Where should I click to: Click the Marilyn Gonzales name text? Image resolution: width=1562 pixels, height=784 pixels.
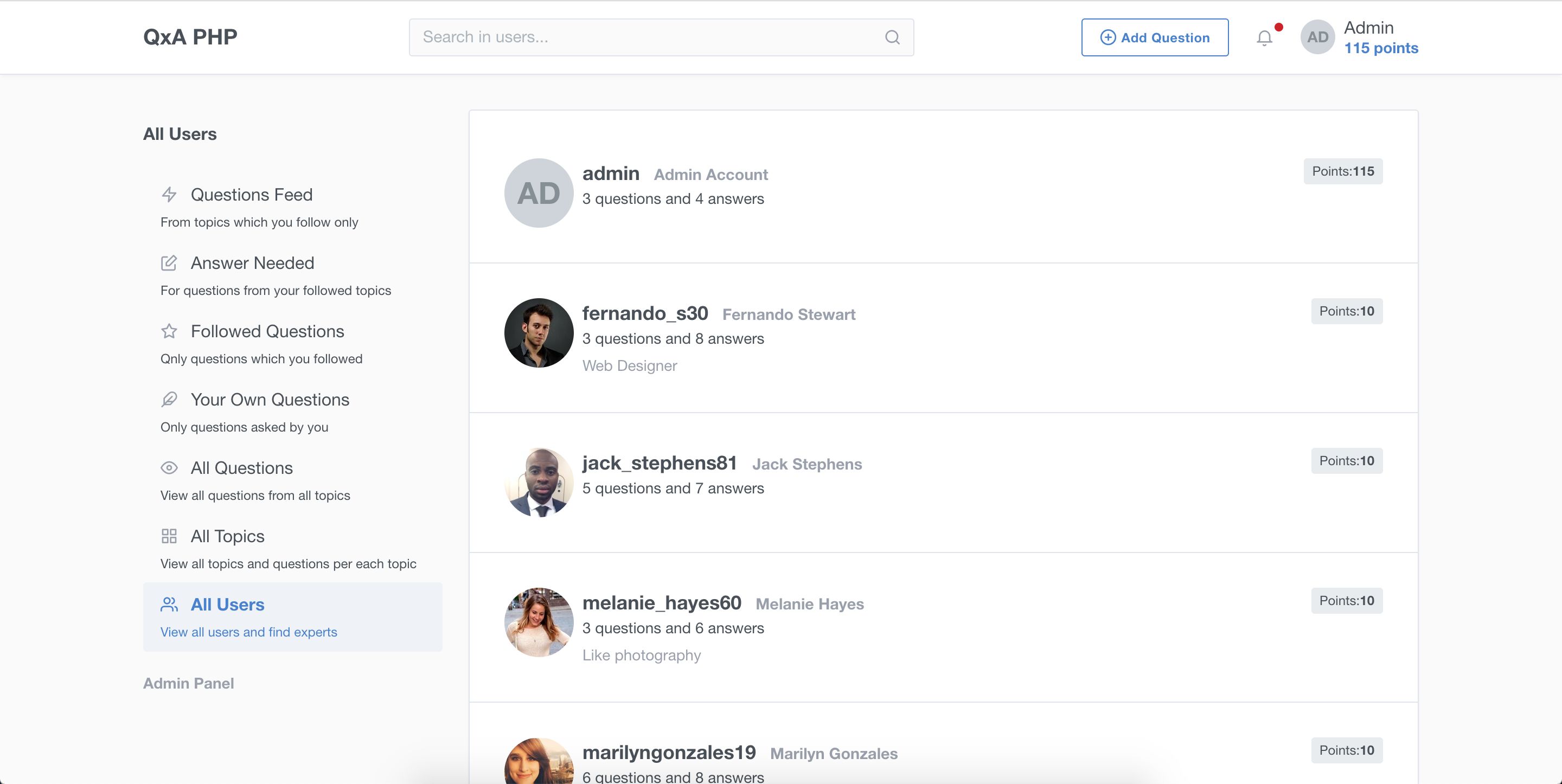834,754
